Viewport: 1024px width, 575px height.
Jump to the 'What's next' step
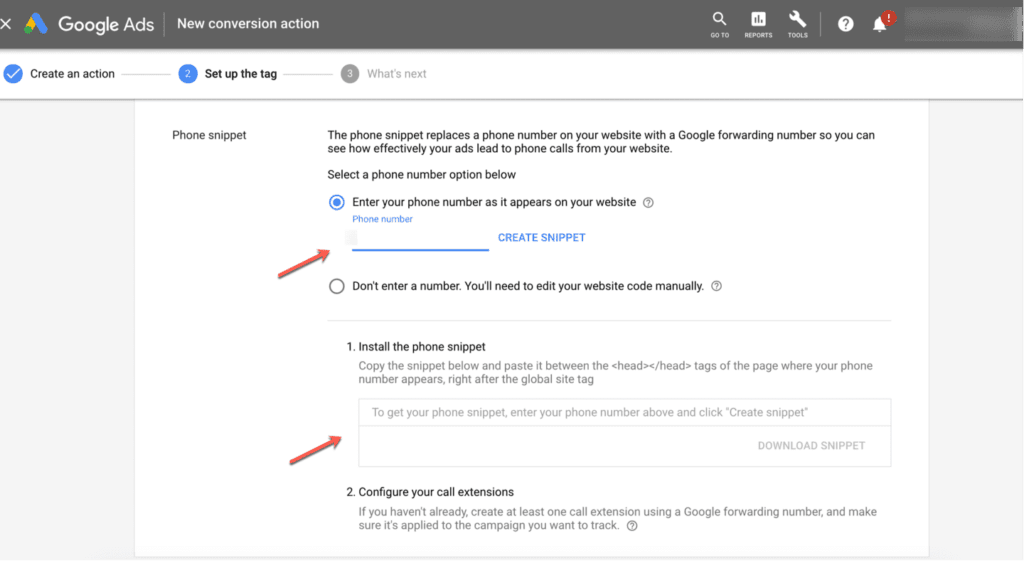(396, 74)
